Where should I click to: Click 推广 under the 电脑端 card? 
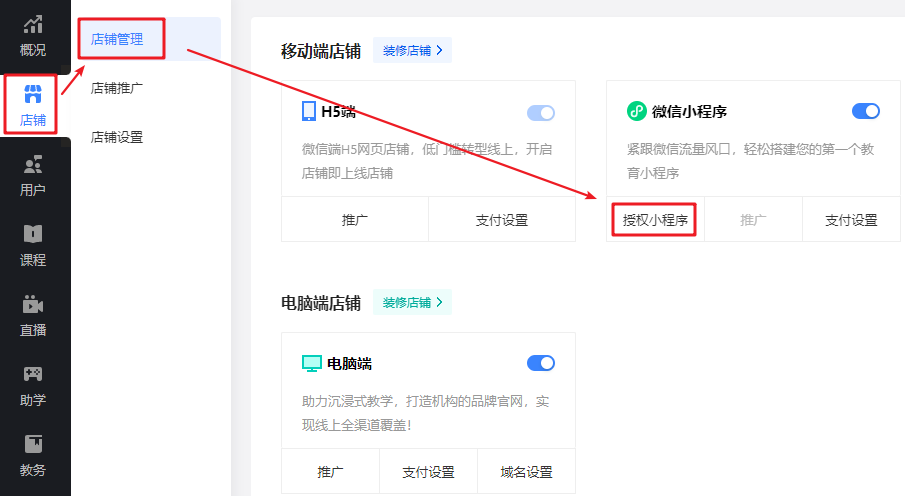click(330, 472)
